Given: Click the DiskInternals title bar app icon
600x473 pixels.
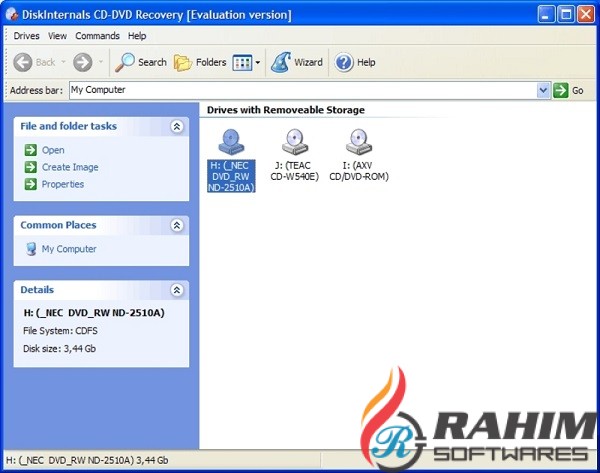Looking at the screenshot, I should 12,15.
